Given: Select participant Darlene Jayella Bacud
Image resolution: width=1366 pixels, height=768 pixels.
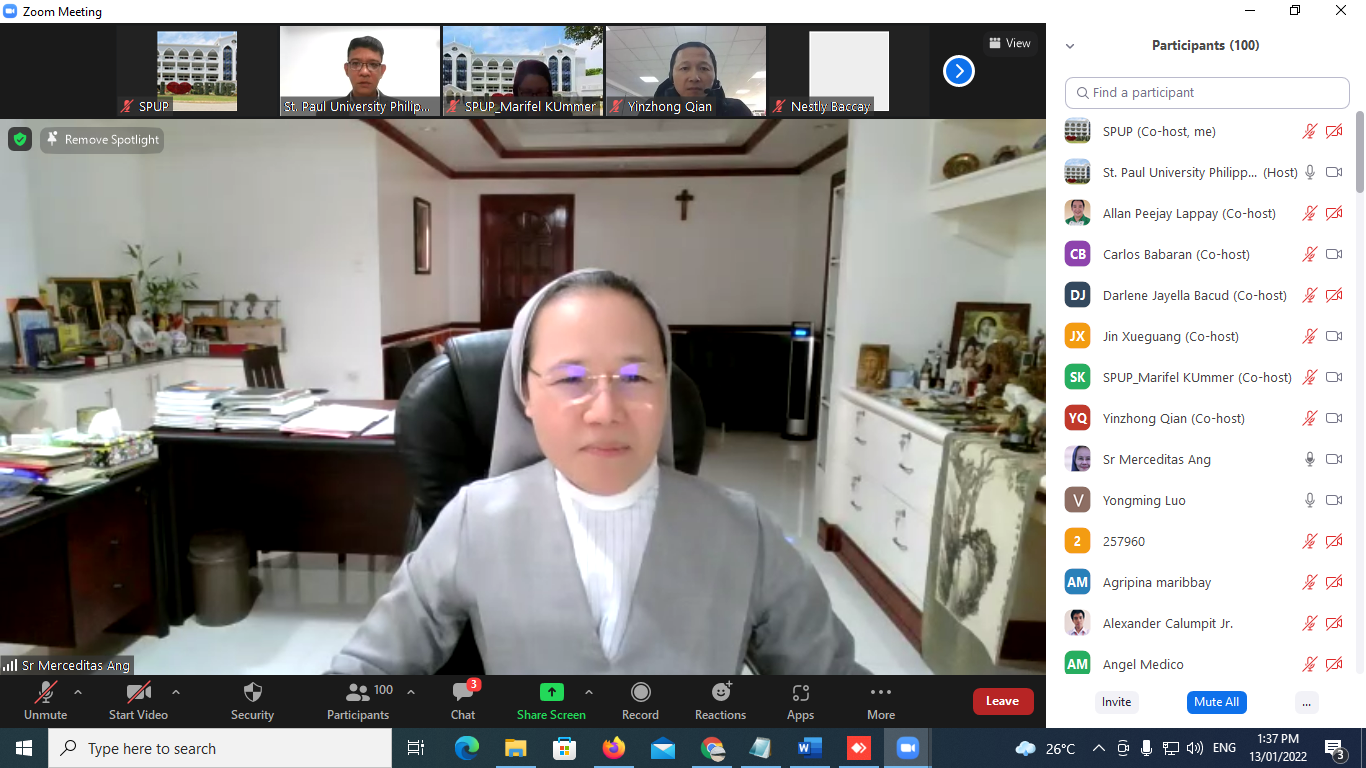Looking at the screenshot, I should tap(1204, 295).
